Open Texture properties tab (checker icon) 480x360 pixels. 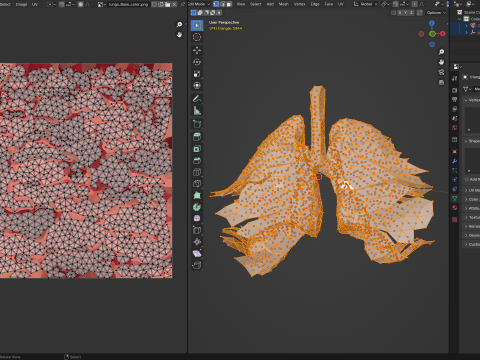pos(455,220)
